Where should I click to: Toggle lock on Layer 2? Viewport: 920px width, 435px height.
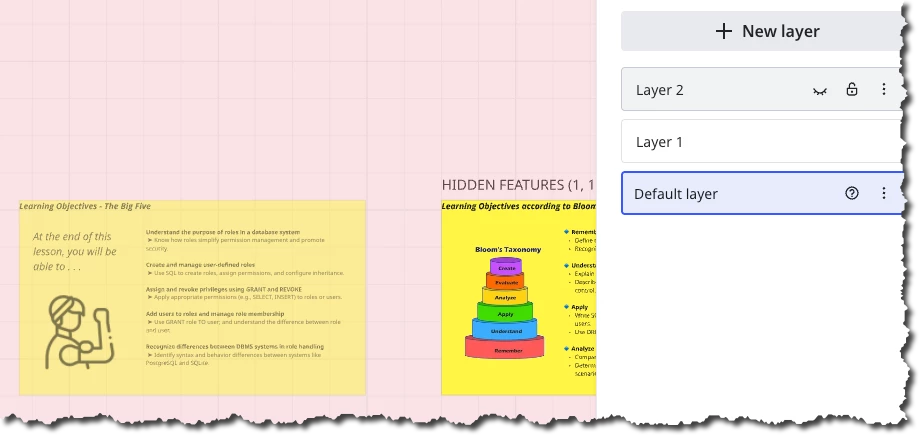click(x=851, y=89)
